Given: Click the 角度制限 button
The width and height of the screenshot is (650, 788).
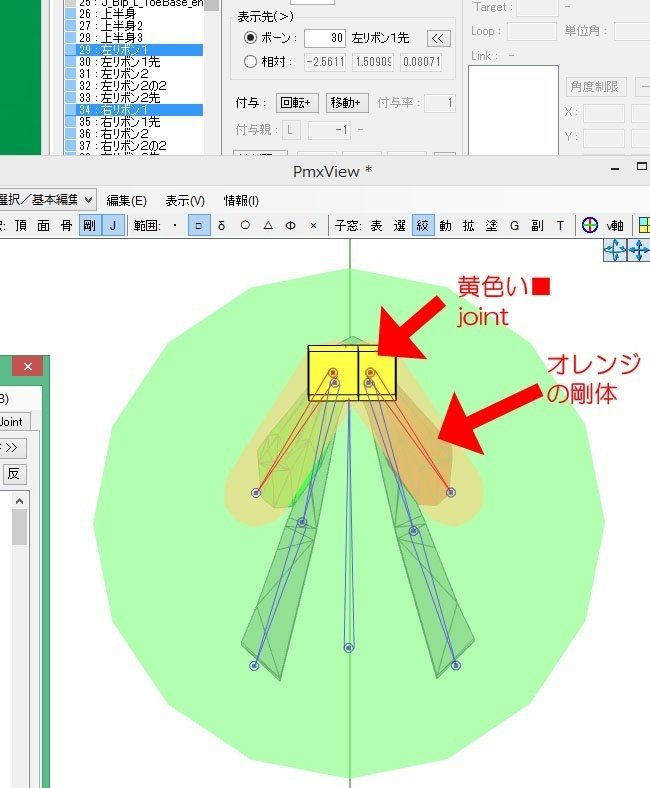Looking at the screenshot, I should point(596,86).
